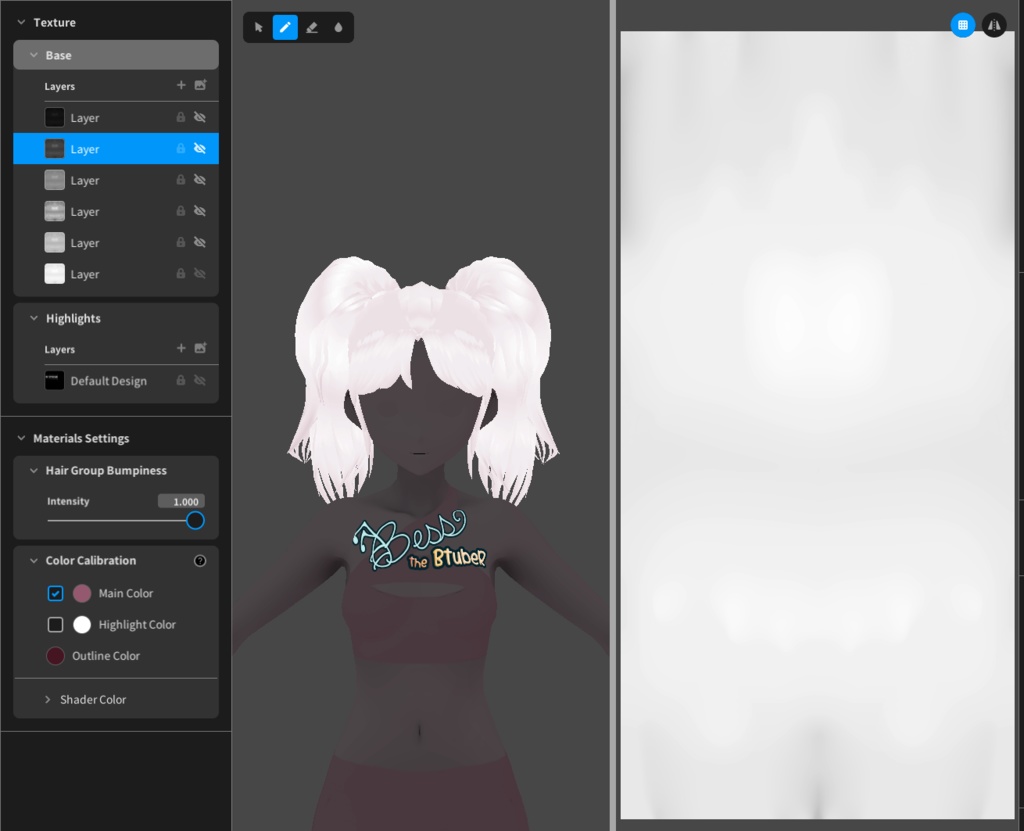Viewport: 1024px width, 831px height.
Task: Add a new layer with the plus icon
Action: (x=181, y=86)
